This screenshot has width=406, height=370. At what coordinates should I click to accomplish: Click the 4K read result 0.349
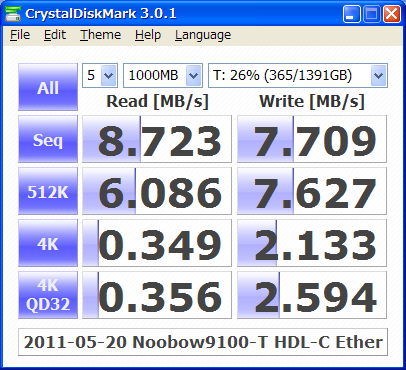tap(157, 243)
